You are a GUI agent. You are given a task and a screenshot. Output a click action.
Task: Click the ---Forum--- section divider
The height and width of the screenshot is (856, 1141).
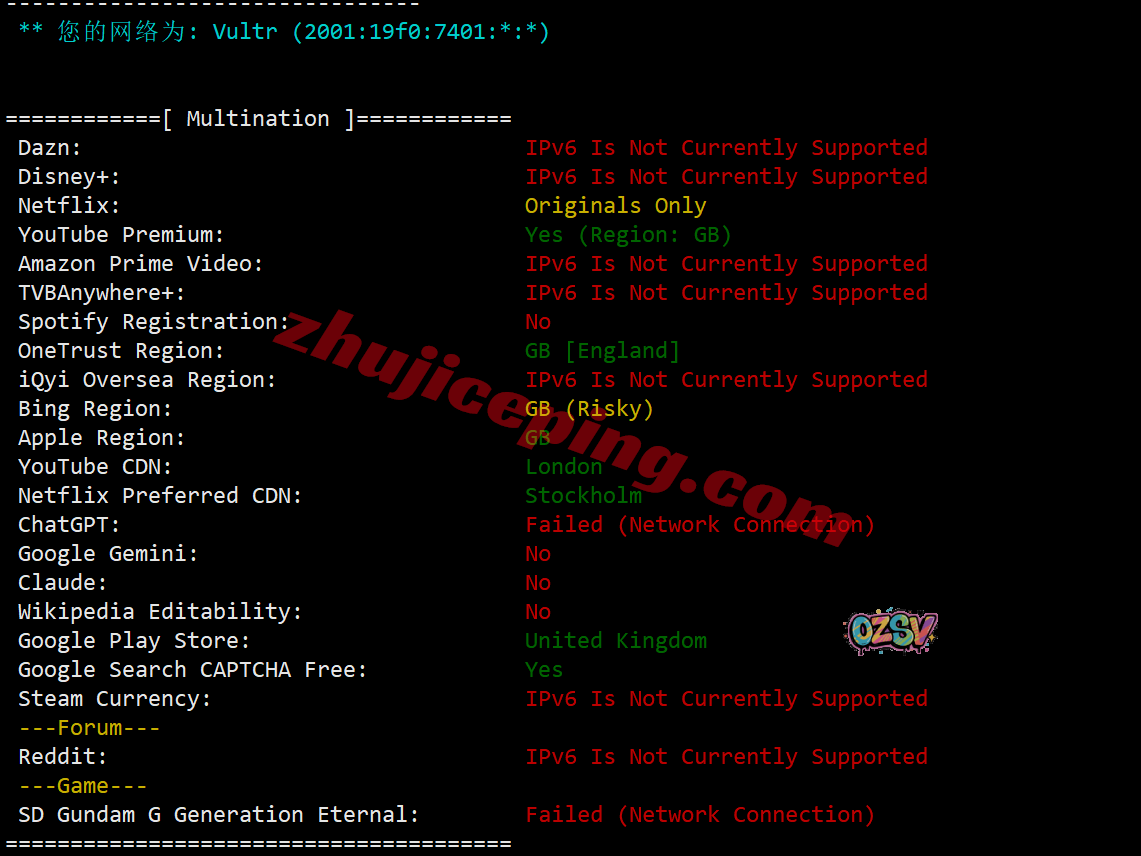pos(90,728)
